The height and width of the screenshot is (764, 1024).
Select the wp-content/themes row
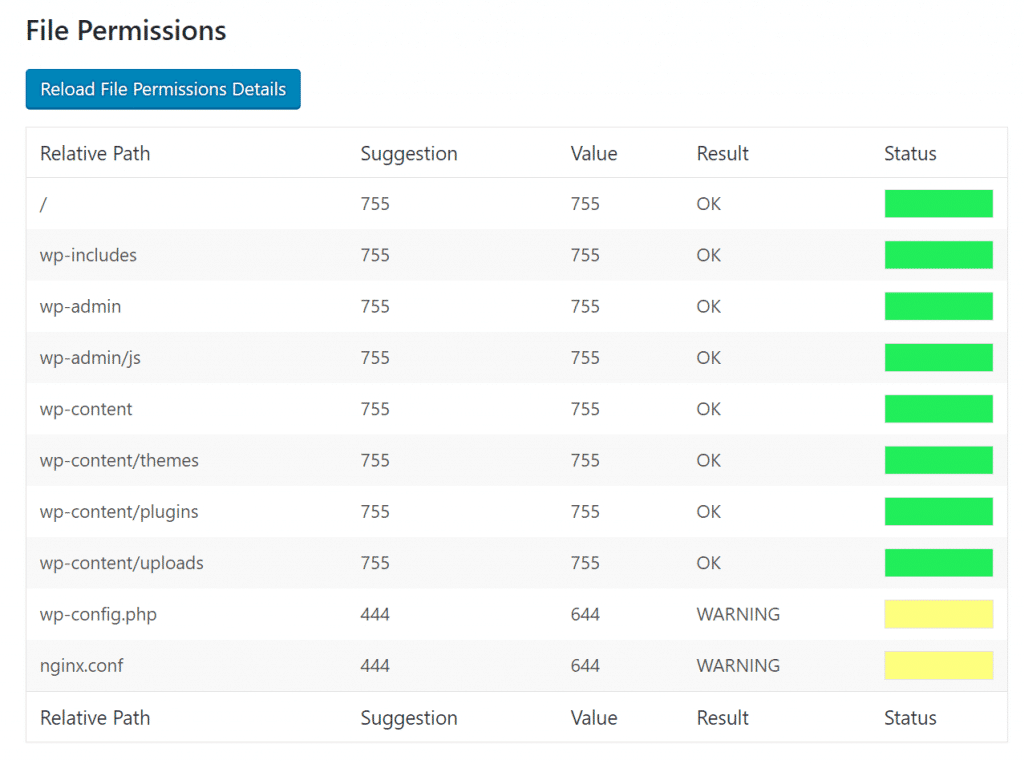tap(119, 460)
